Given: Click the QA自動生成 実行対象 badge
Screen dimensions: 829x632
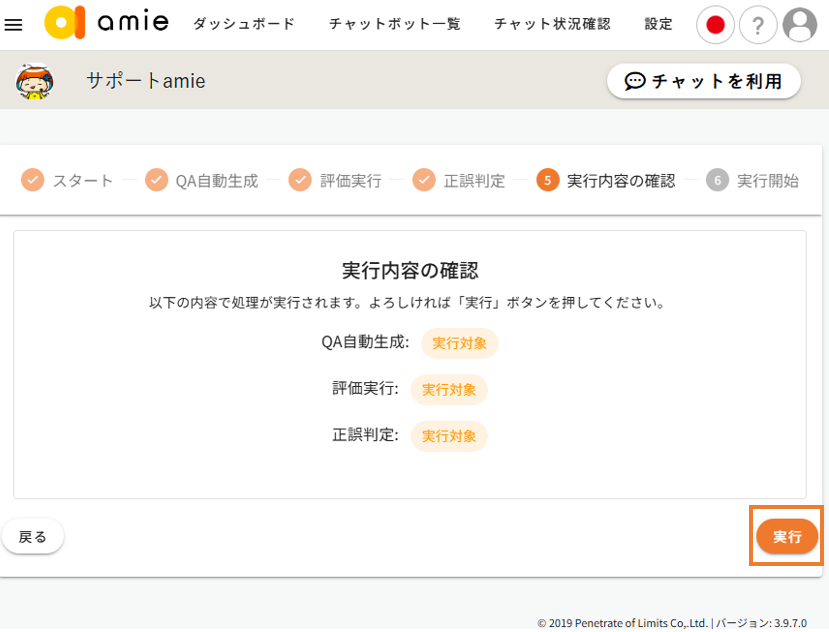Looking at the screenshot, I should click(459, 343).
